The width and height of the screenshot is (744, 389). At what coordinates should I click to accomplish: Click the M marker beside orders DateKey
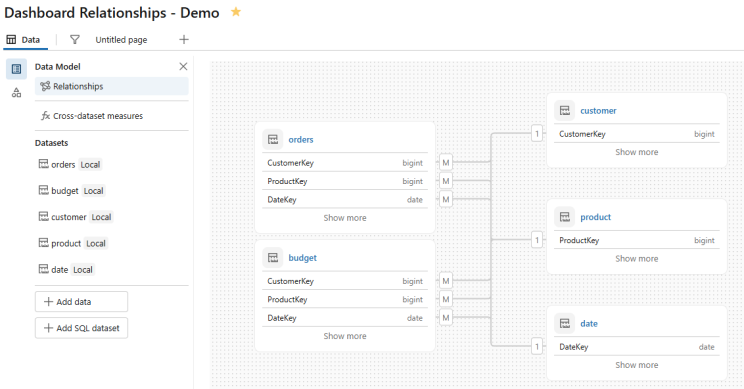click(x=446, y=199)
